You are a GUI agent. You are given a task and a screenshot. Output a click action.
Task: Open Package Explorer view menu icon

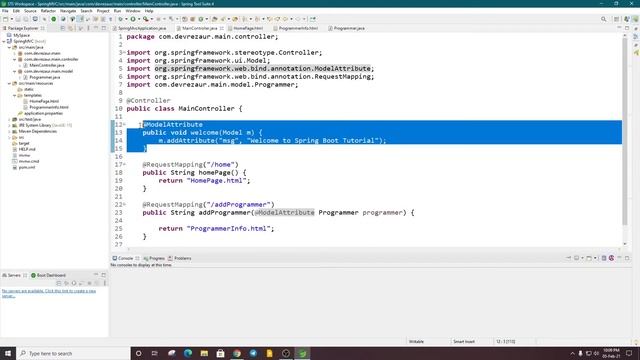pos(88,28)
